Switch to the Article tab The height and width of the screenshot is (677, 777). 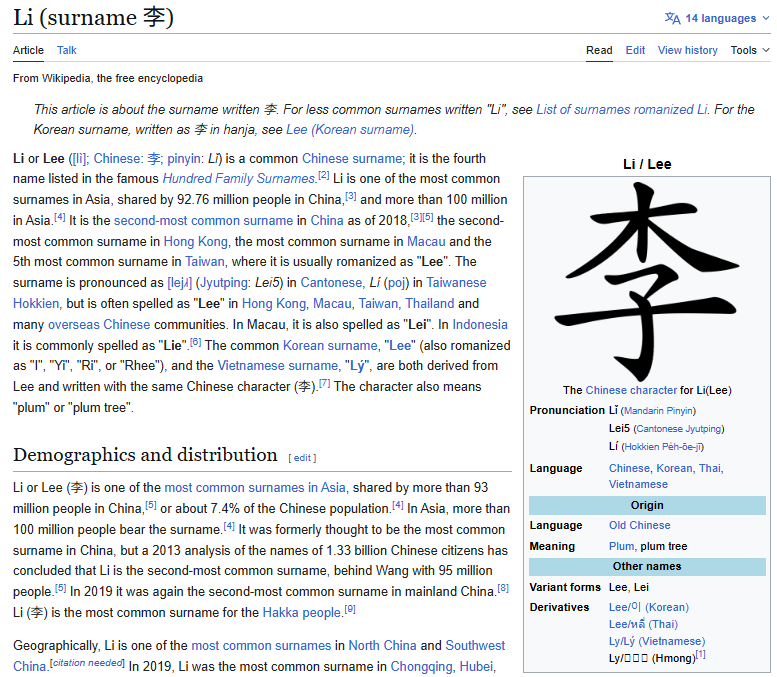click(x=28, y=50)
